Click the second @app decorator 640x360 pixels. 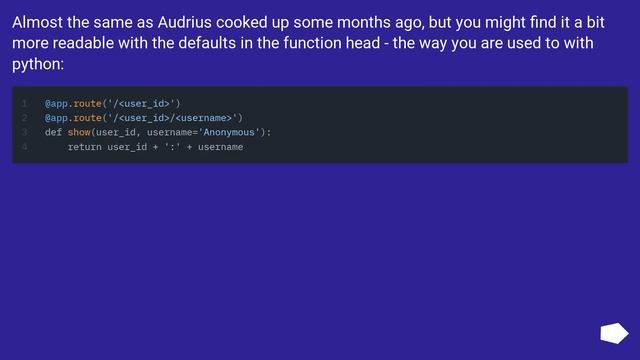coord(56,118)
